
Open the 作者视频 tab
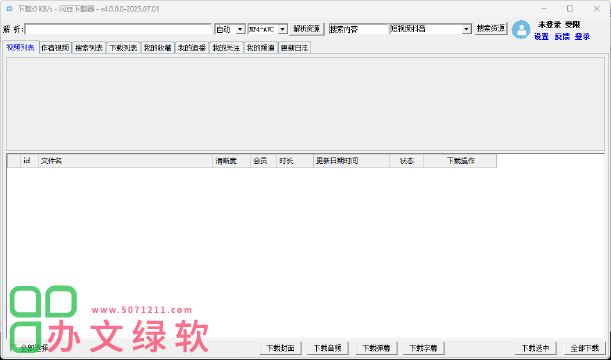(x=55, y=48)
